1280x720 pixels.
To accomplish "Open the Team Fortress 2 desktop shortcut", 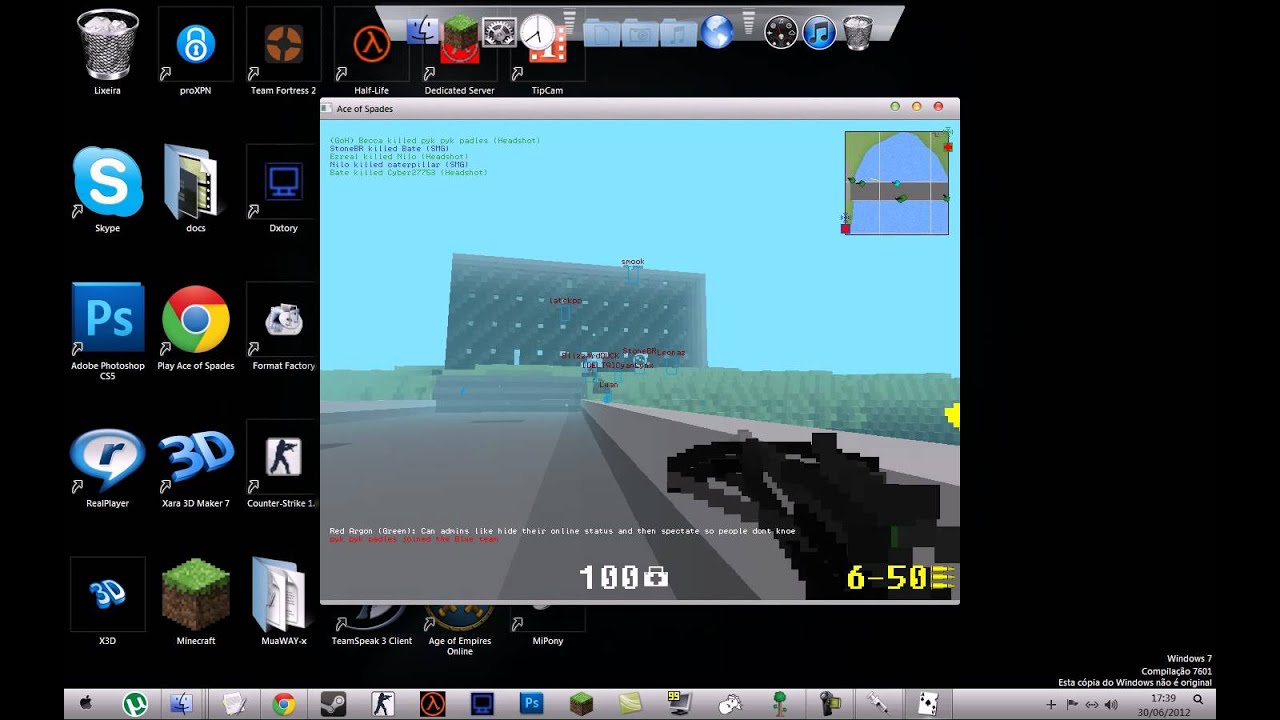I will pyautogui.click(x=283, y=52).
